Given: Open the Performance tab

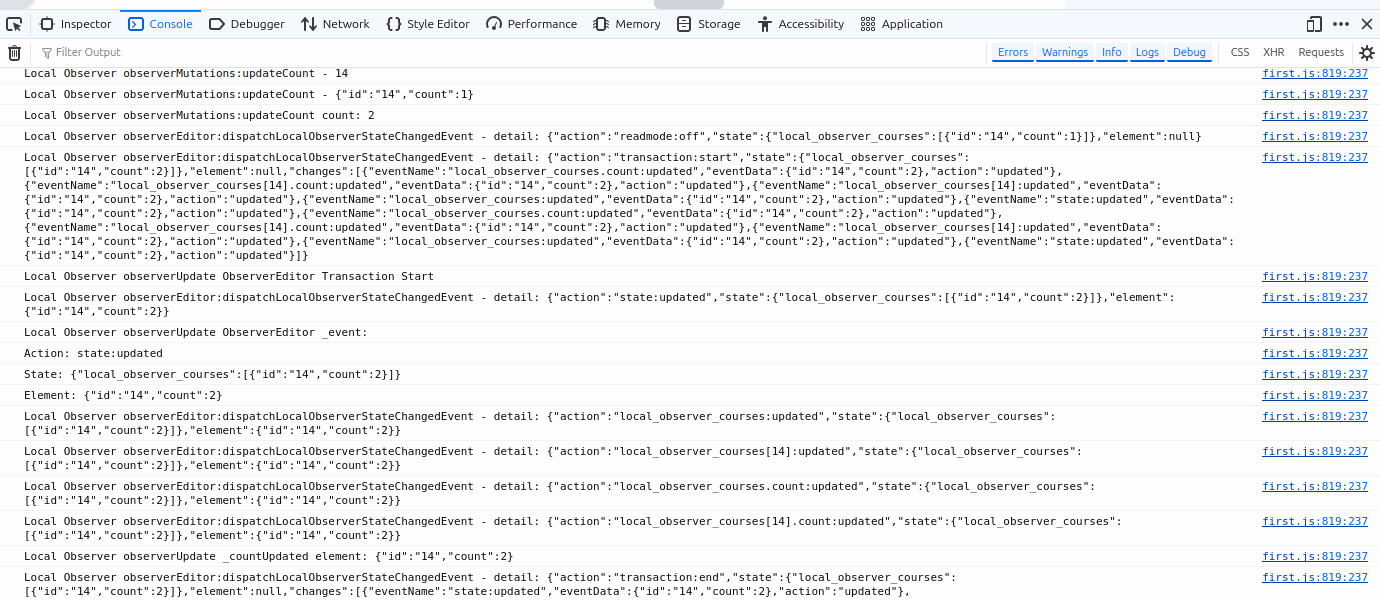Looking at the screenshot, I should pyautogui.click(x=531, y=24).
